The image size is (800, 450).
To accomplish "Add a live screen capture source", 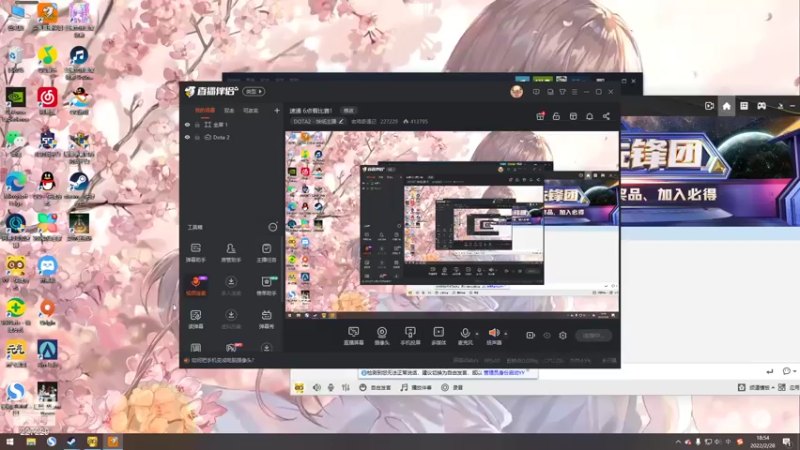I will (x=353, y=336).
